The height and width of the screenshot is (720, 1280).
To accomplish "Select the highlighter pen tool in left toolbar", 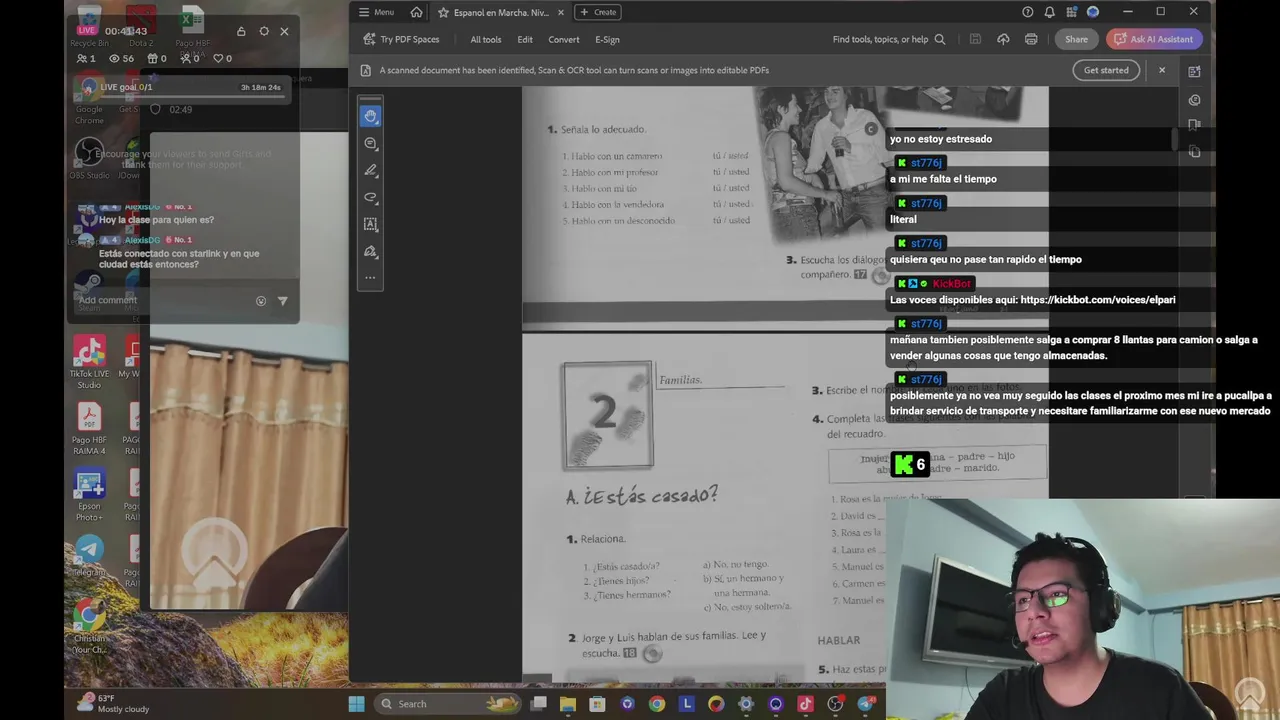I will [x=370, y=170].
